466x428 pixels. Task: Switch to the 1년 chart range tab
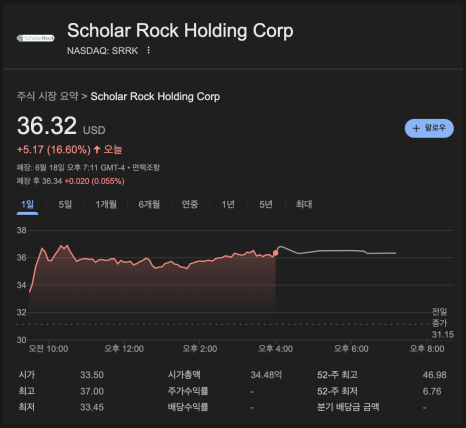tap(228, 204)
